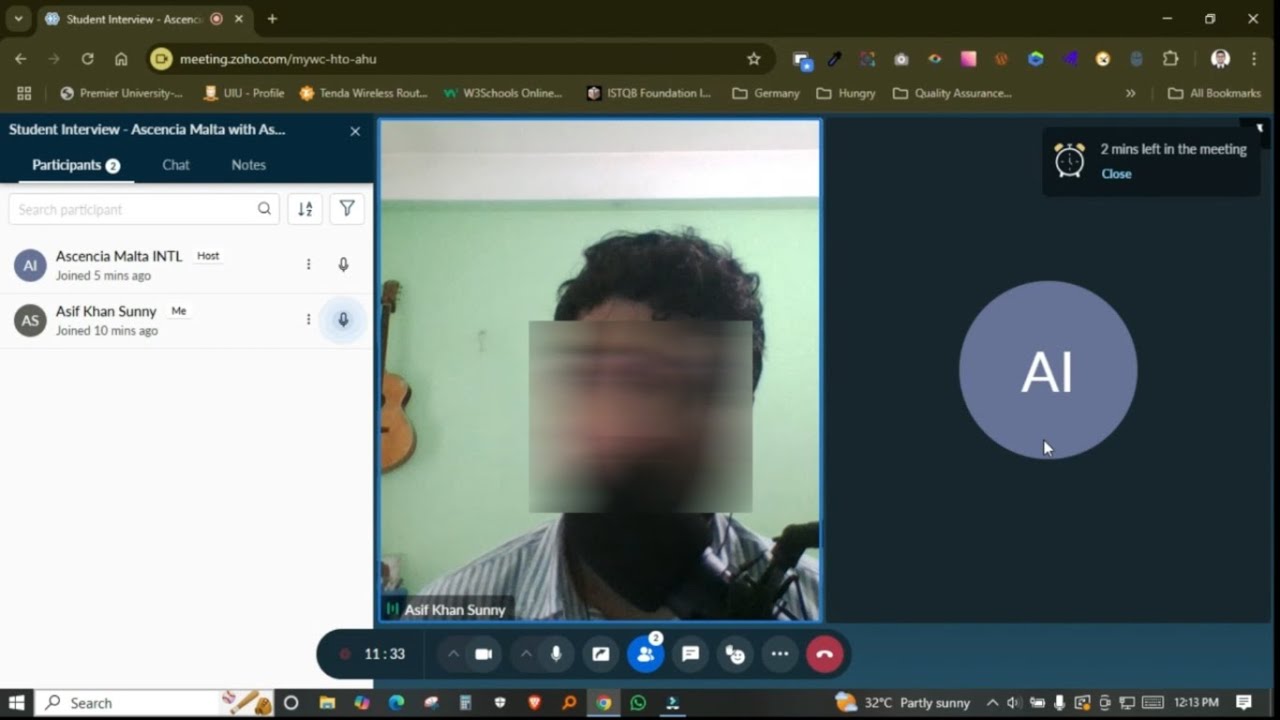Click the AI participant avatar tile

(1048, 370)
